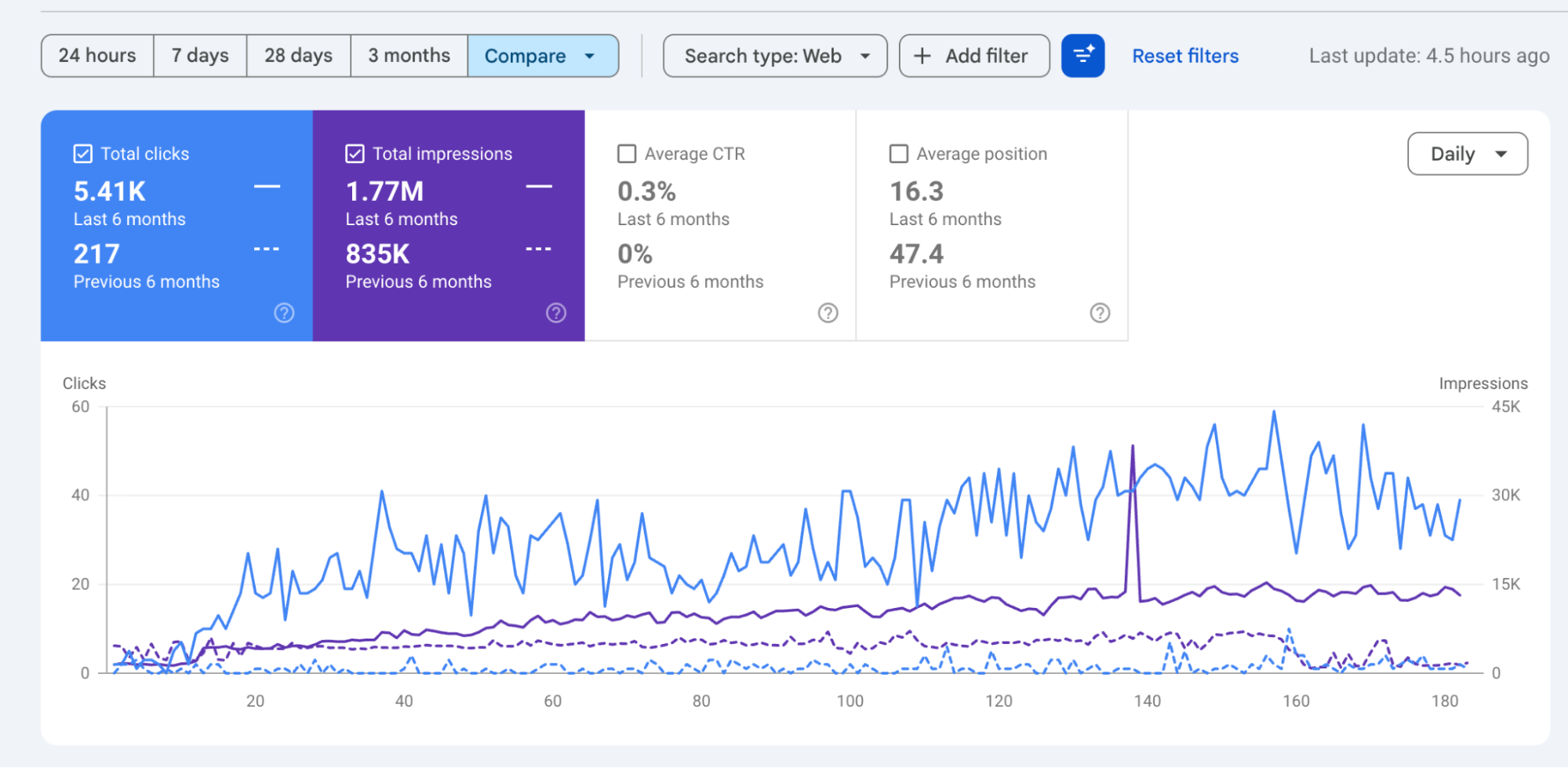Click the Reset filters link
Image resolution: width=1568 pixels, height=768 pixels.
point(1185,56)
